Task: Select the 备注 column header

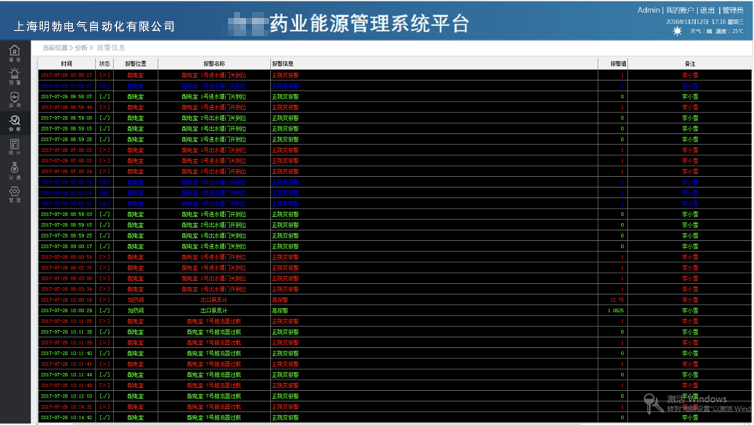Action: pyautogui.click(x=690, y=63)
